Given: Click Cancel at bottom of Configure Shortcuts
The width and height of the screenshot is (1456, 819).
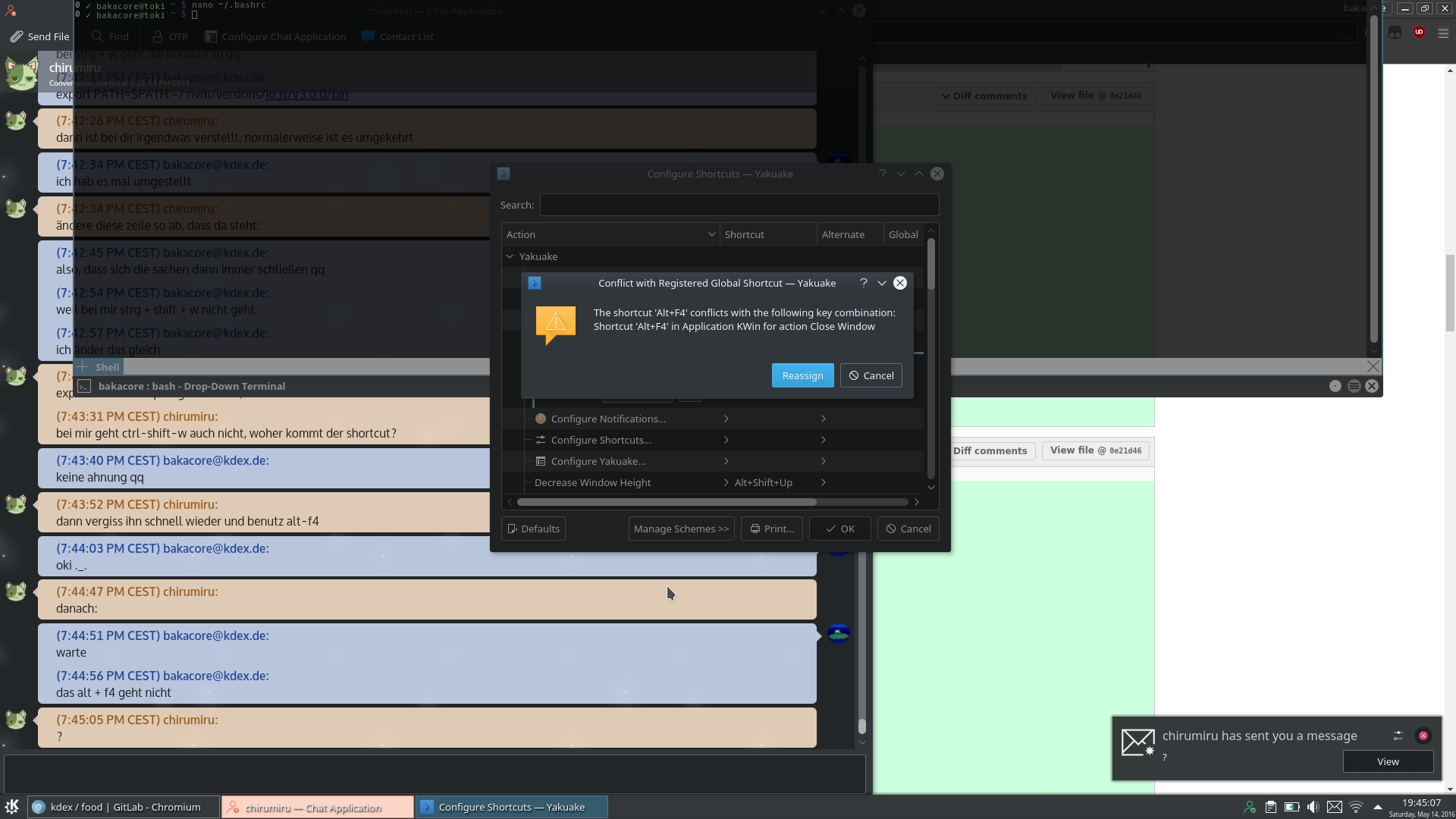Looking at the screenshot, I should 908,529.
